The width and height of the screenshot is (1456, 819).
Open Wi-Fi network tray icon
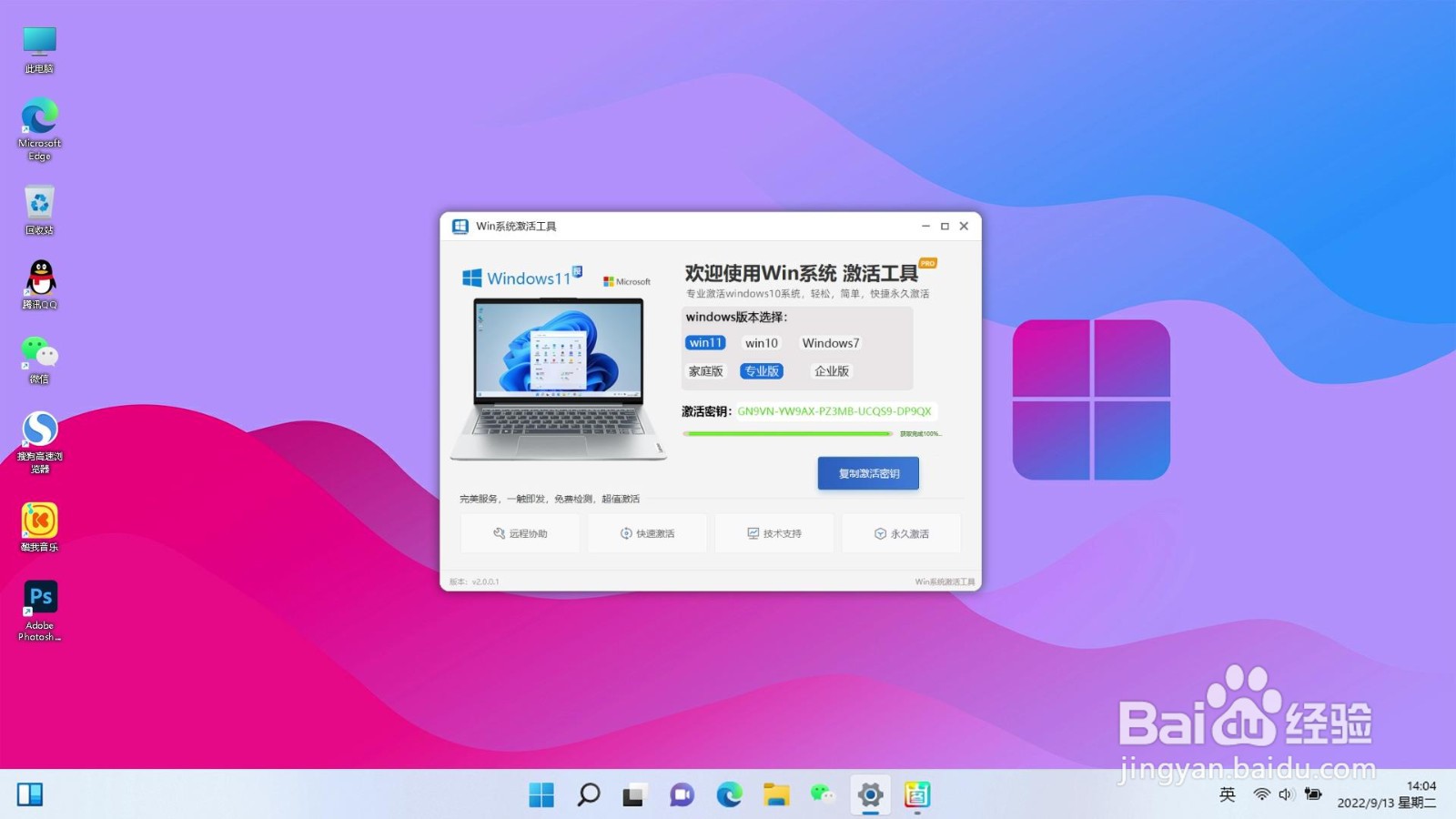pyautogui.click(x=1261, y=794)
